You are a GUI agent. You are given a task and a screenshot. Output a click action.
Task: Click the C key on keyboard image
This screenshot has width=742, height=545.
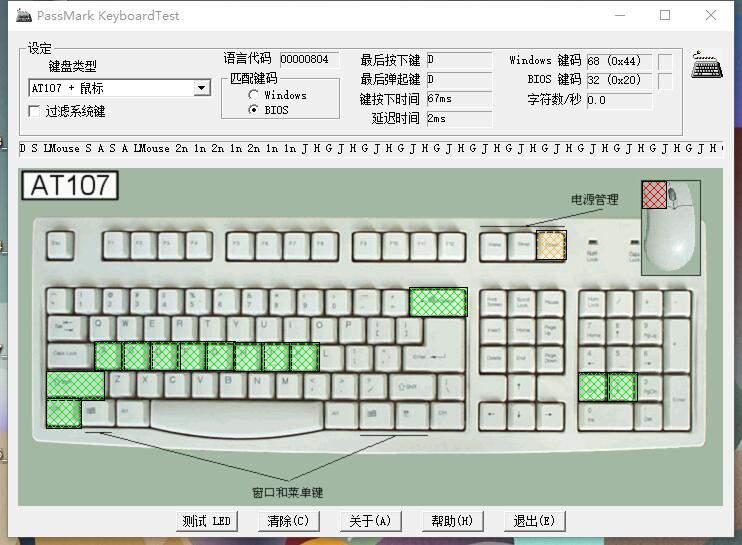coord(176,384)
